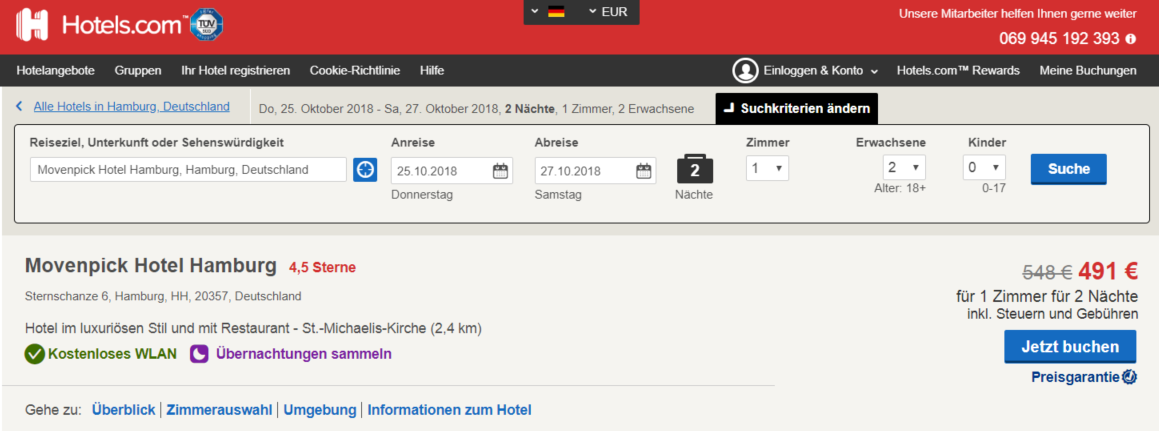This screenshot has height=431, width=1159.
Task: Click the Kostenloses WLAN checkmark icon
Action: click(35, 354)
